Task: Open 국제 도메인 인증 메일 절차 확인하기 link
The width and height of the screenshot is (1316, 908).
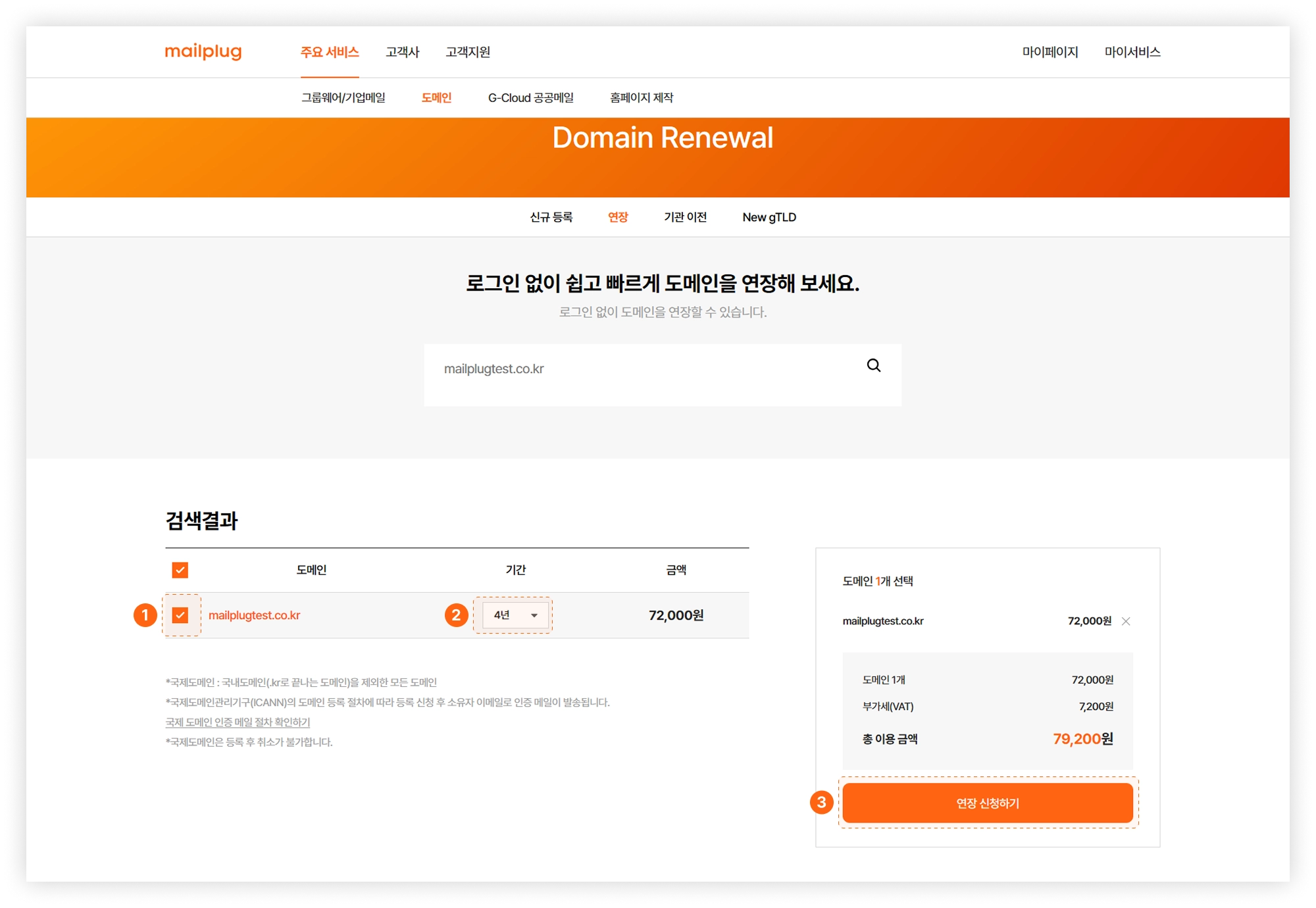Action: coord(238,722)
